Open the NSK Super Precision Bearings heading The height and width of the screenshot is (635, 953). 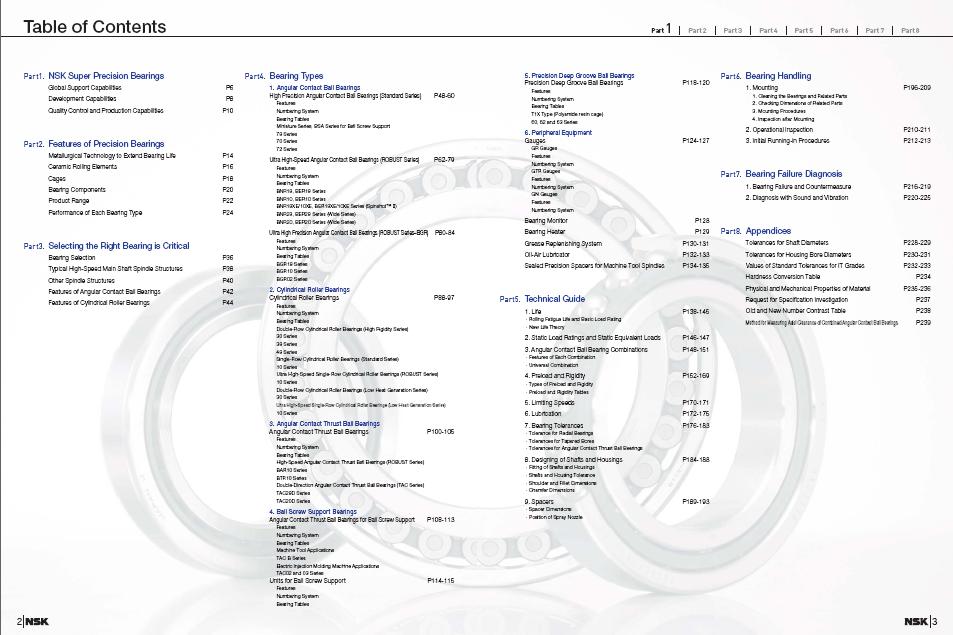pyautogui.click(x=106, y=76)
